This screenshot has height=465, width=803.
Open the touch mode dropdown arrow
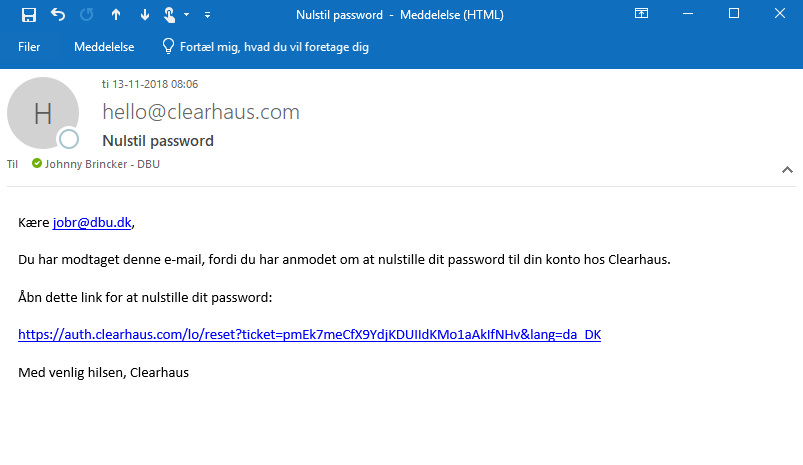coord(186,15)
